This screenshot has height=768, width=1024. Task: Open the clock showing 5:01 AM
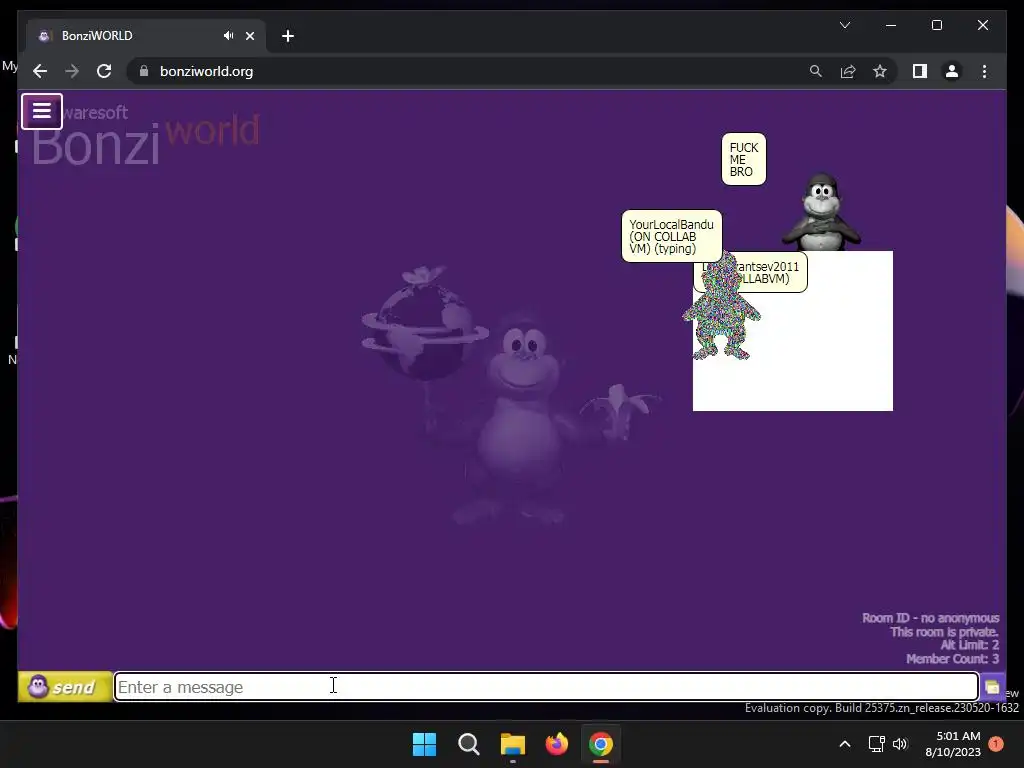point(953,744)
